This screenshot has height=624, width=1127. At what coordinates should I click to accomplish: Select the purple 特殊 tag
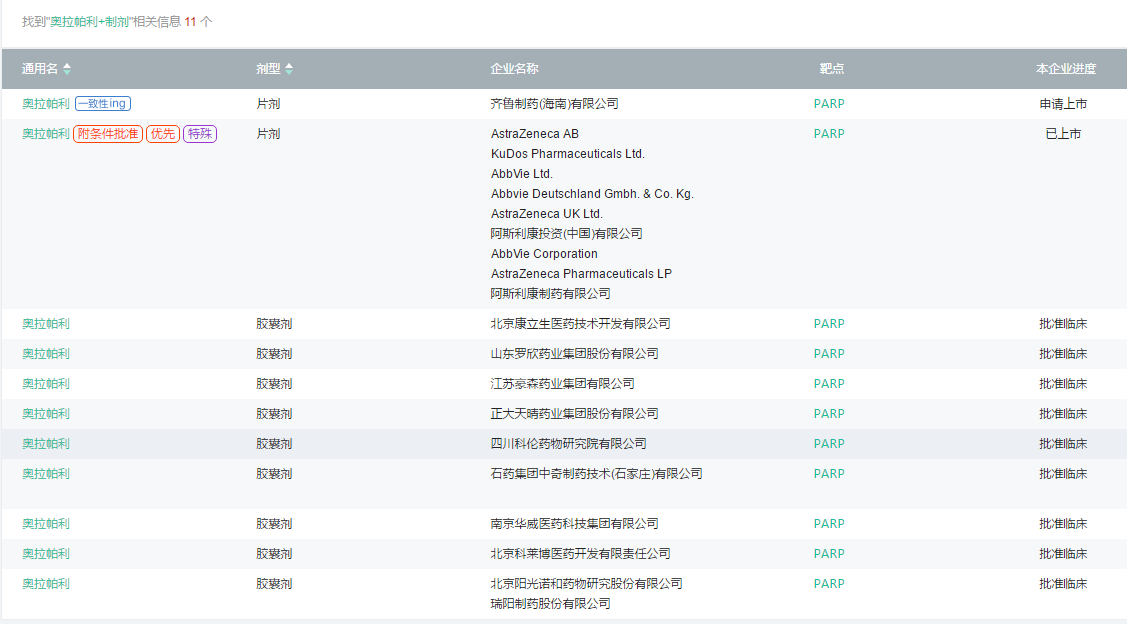[x=200, y=134]
